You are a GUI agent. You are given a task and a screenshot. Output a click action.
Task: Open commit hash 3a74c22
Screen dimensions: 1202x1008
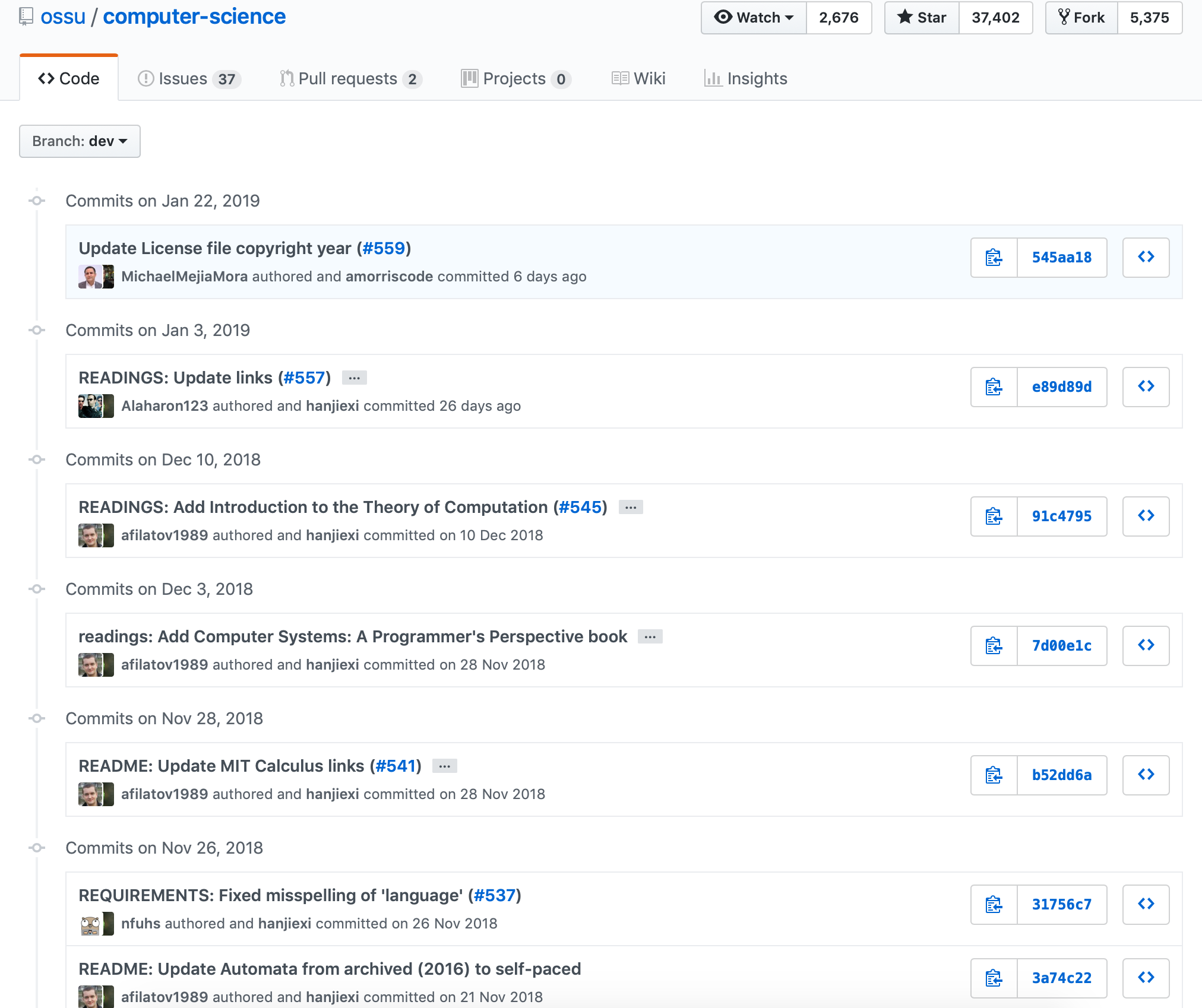tap(1062, 978)
